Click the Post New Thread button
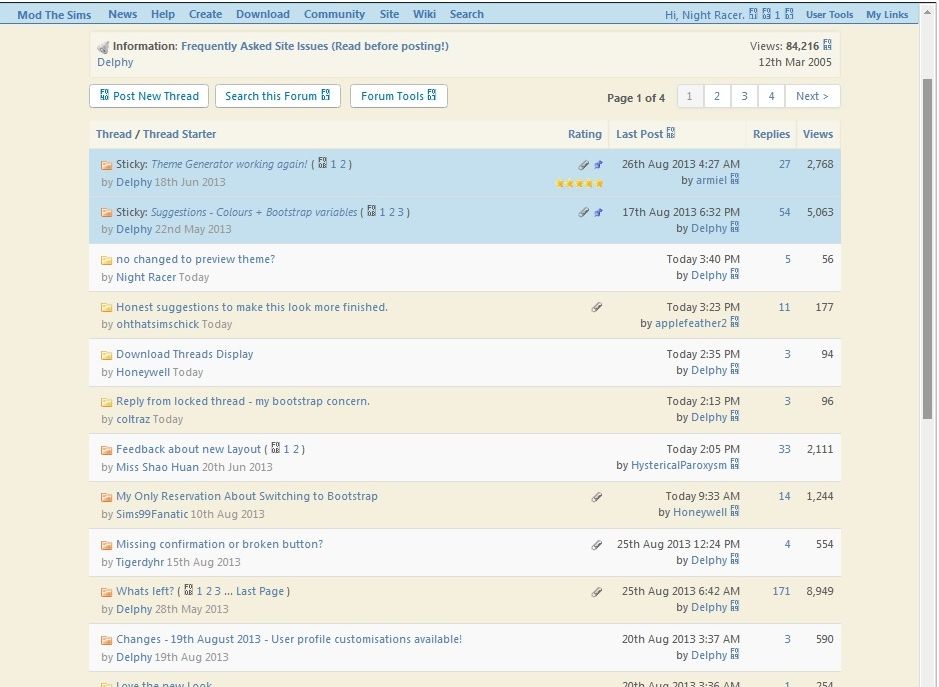 [x=148, y=96]
